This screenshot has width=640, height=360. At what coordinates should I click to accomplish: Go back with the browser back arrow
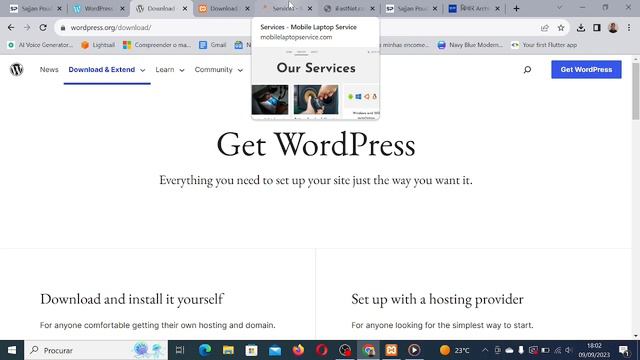11,28
